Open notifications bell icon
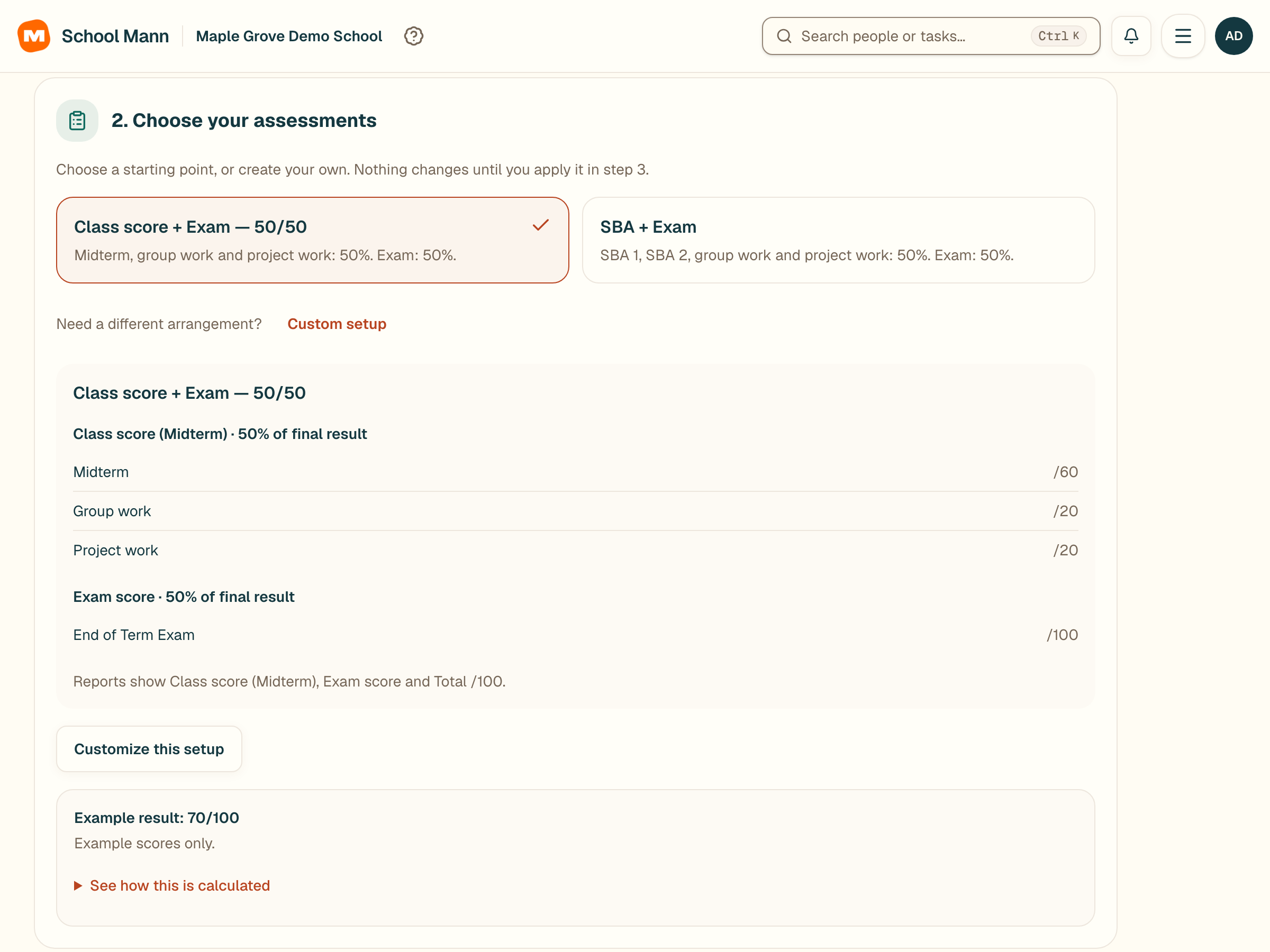Image resolution: width=1270 pixels, height=952 pixels. [x=1131, y=36]
